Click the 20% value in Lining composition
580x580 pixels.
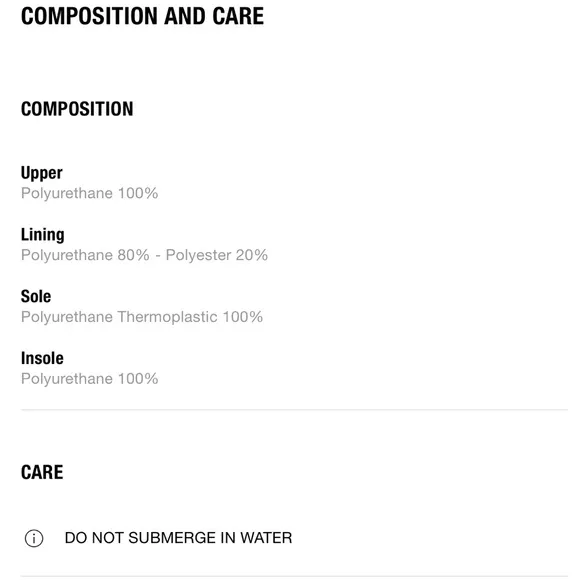(252, 255)
